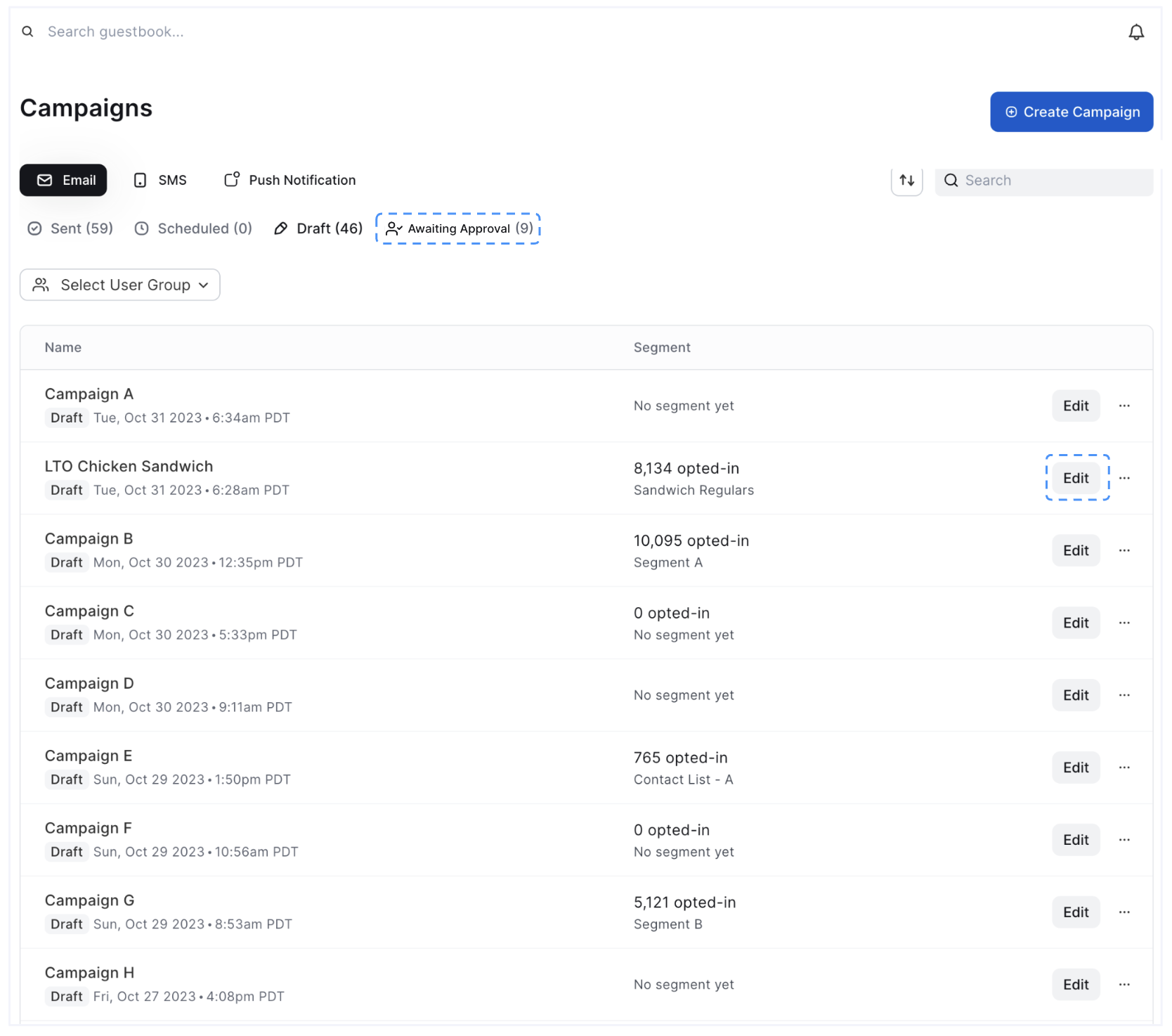
Task: Edit Campaign G
Action: tap(1076, 913)
